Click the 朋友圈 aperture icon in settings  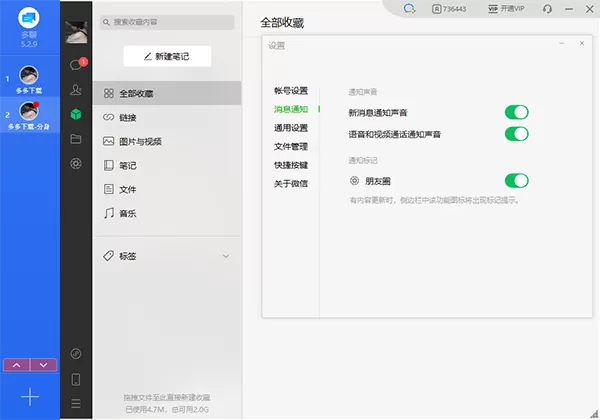click(x=354, y=181)
